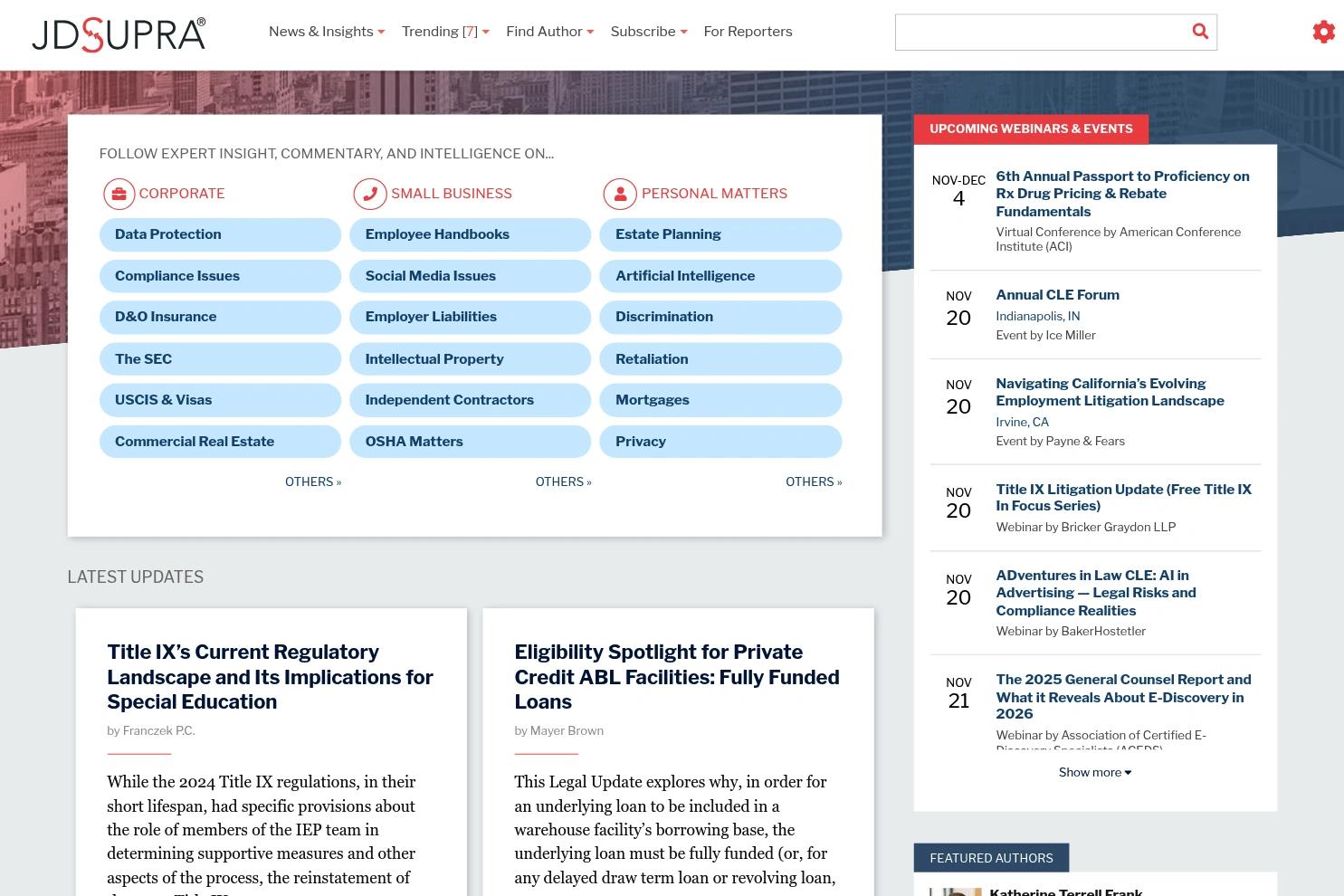Select the Estate Planning topic

tap(720, 234)
